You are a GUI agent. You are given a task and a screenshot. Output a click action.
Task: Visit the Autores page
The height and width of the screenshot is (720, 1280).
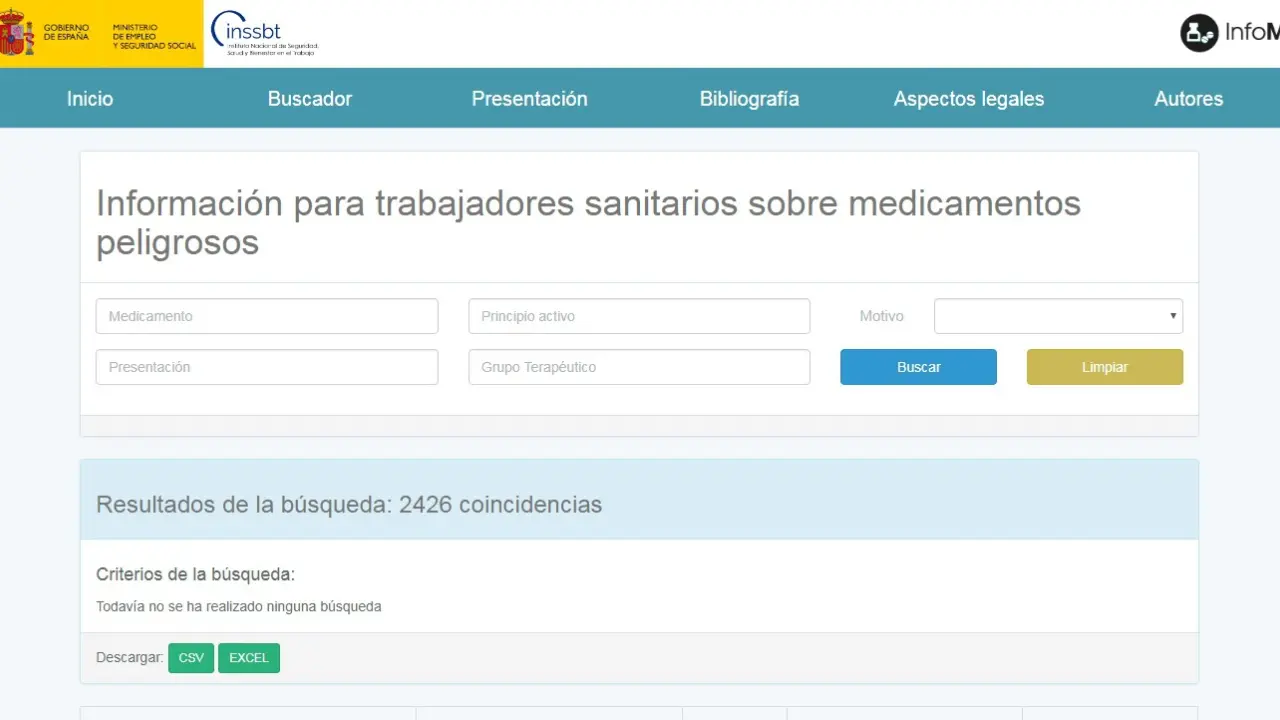[x=1188, y=99]
